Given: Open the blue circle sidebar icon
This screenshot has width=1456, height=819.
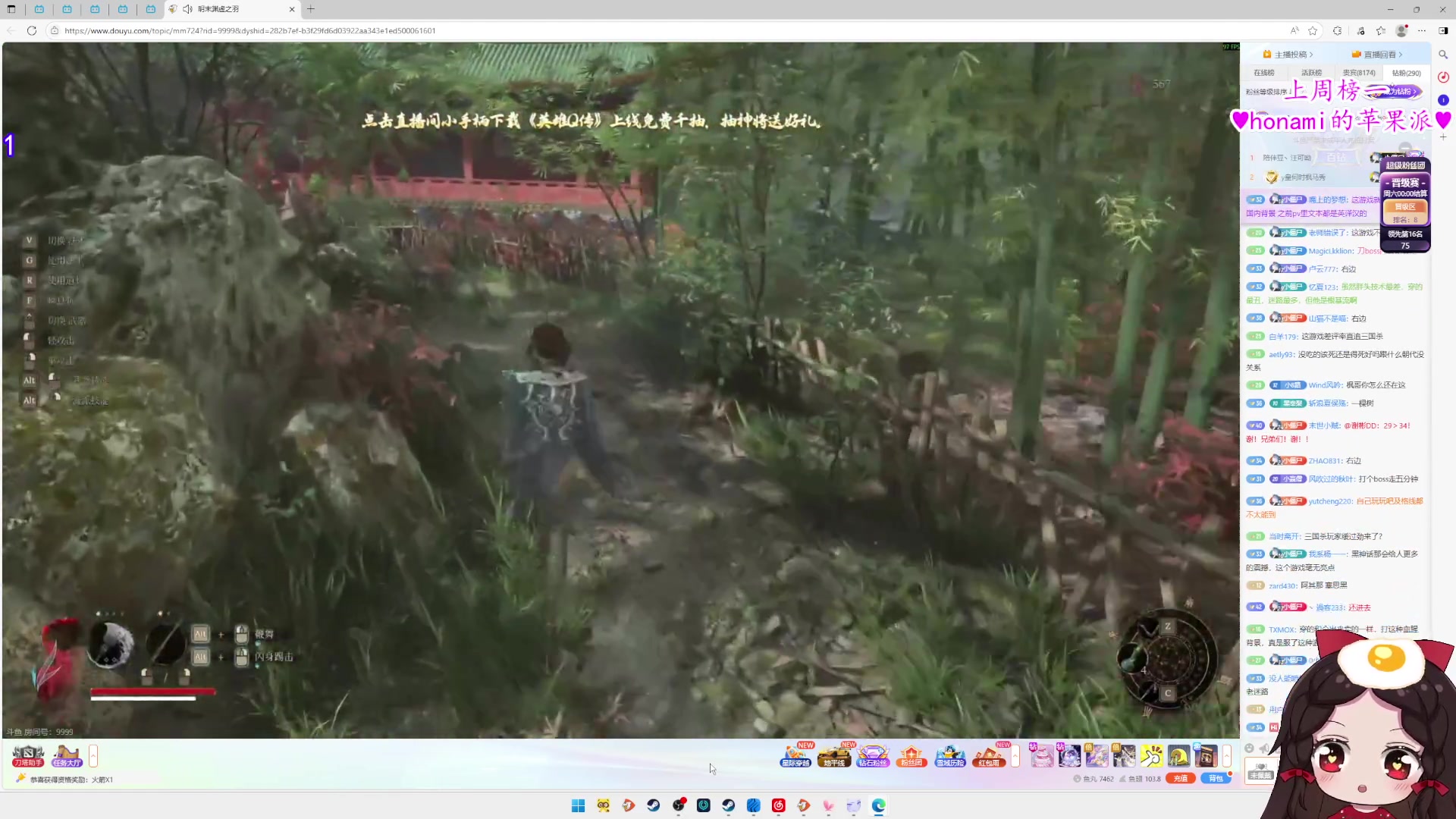Looking at the screenshot, I should click(x=1443, y=100).
